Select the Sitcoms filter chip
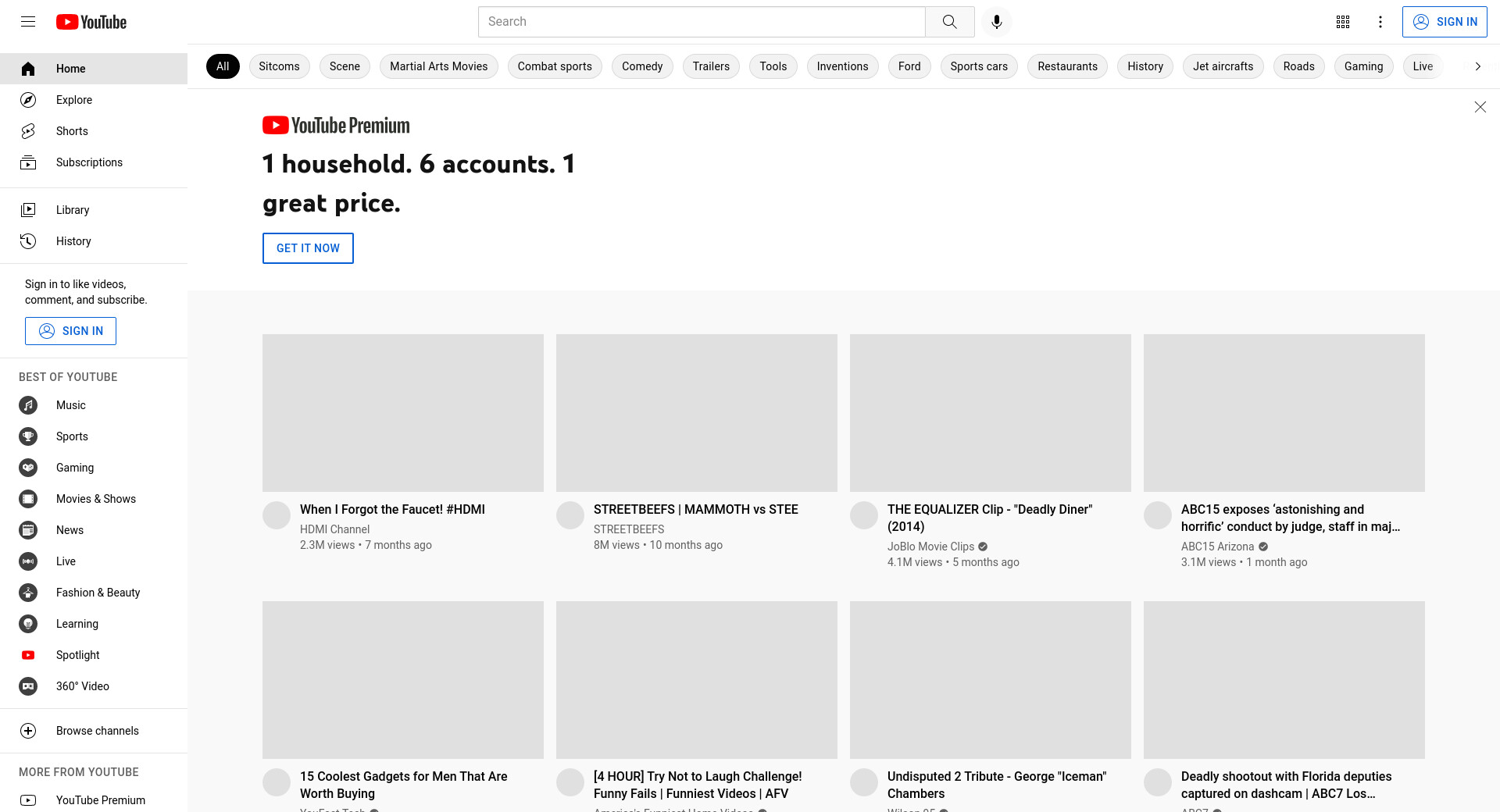The width and height of the screenshot is (1500, 812). click(x=279, y=66)
